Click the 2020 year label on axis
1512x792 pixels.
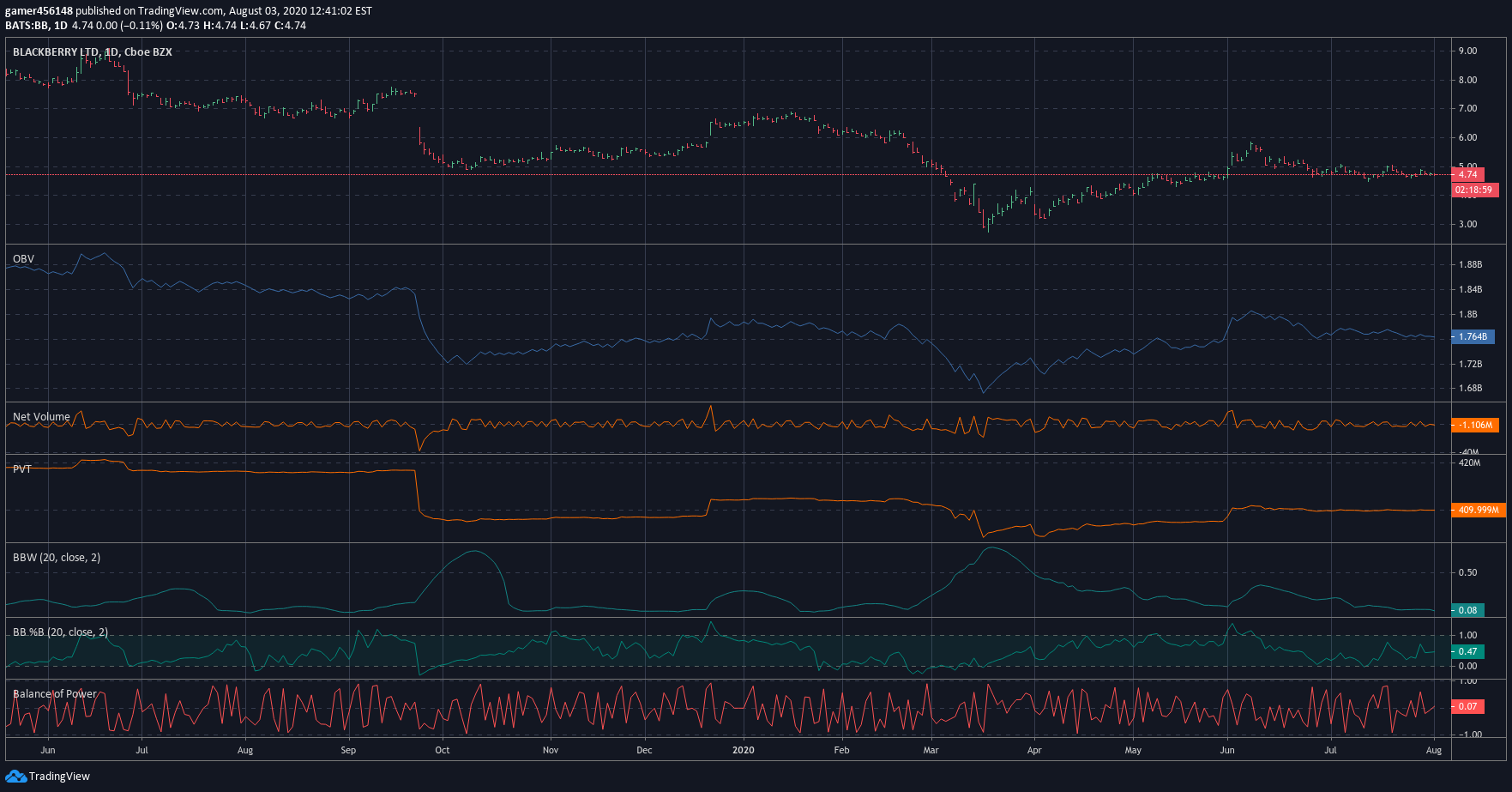pyautogui.click(x=744, y=750)
